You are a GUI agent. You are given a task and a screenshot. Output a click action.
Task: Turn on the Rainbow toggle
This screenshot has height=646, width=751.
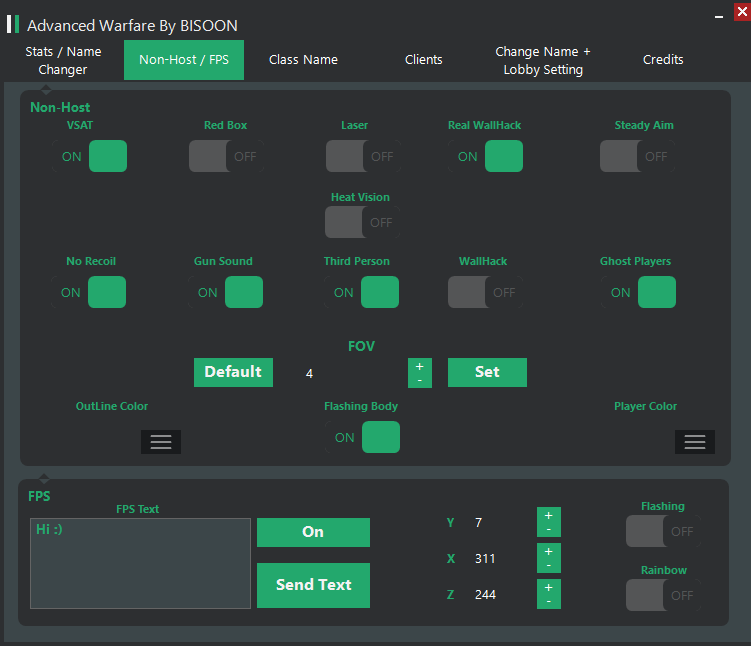click(663, 595)
